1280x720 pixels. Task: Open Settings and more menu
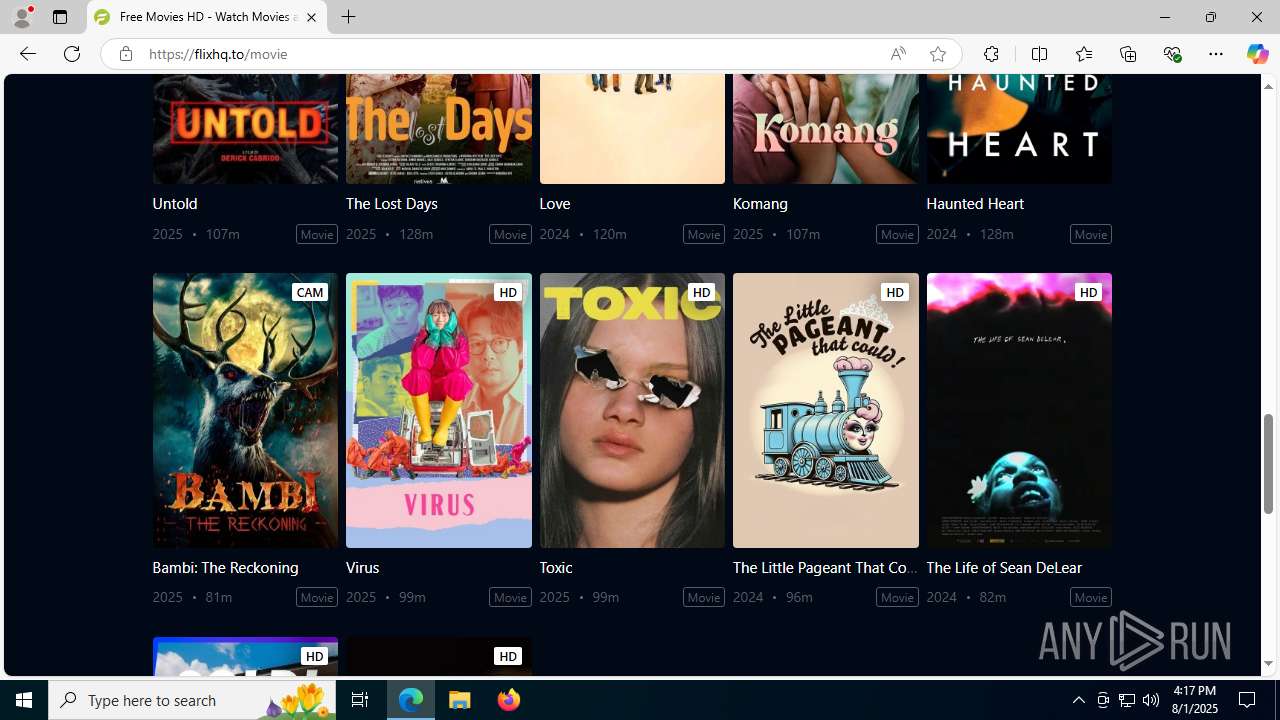[x=1216, y=54]
